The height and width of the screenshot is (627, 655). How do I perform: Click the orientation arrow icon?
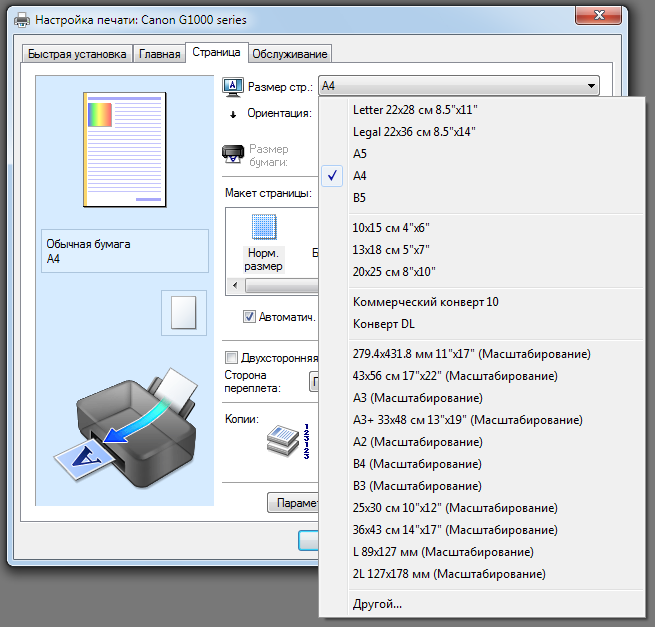233,114
